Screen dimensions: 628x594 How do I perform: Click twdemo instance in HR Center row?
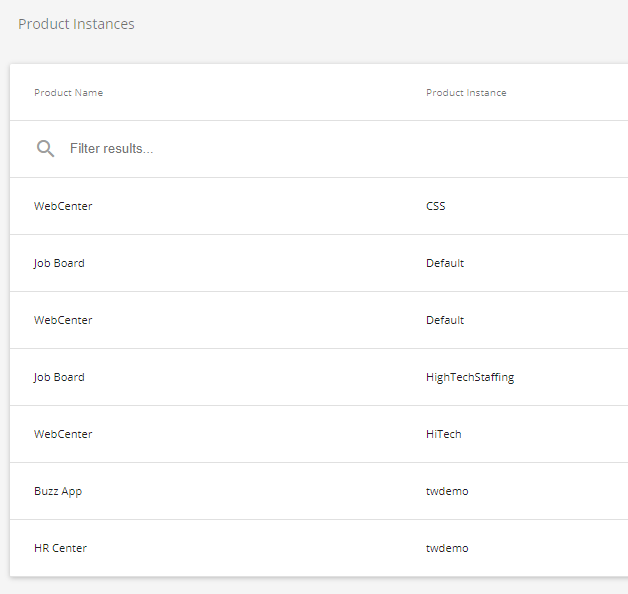tap(447, 548)
